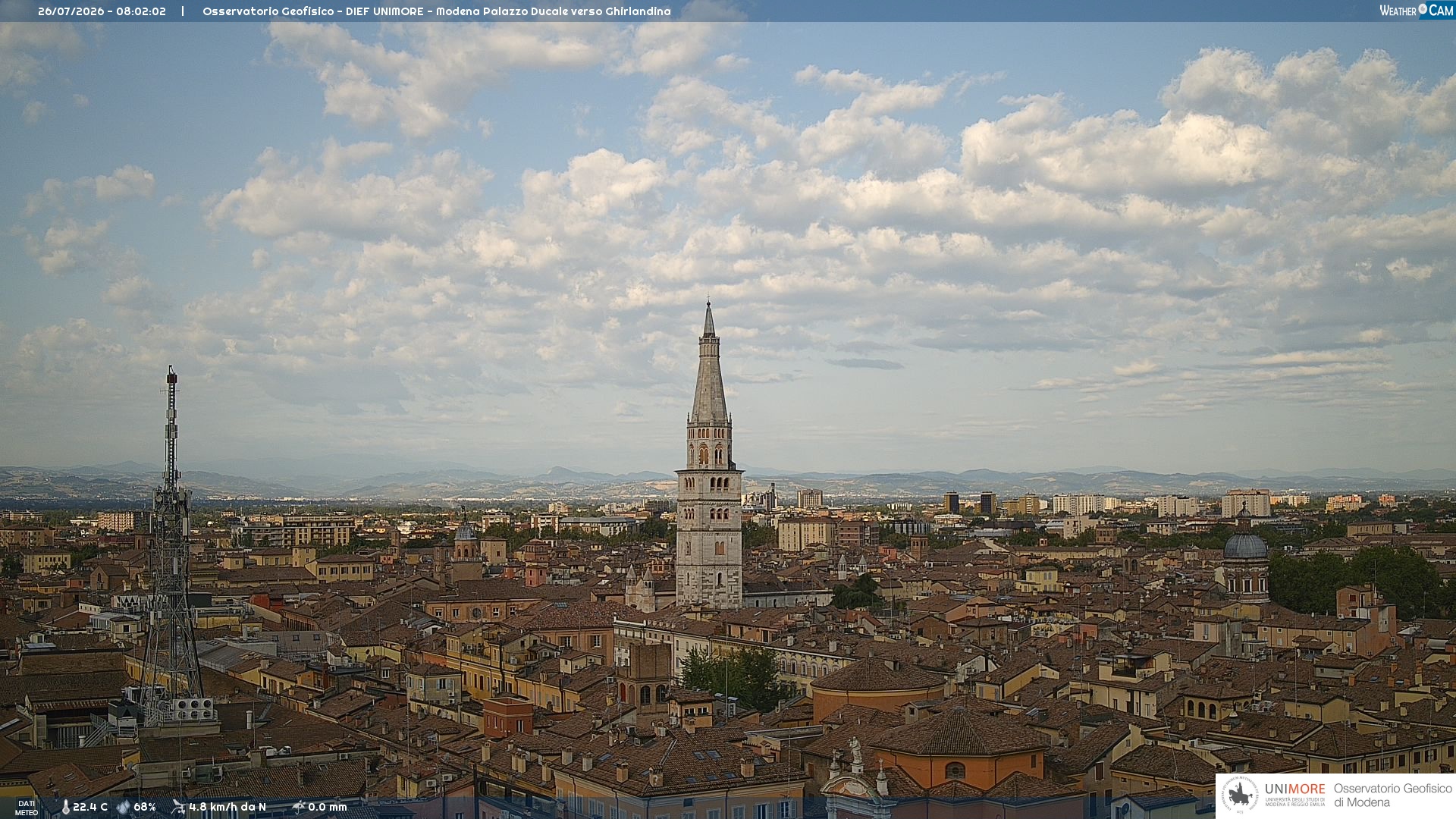Click the 22.4 C temperature reading
Image resolution: width=1456 pixels, height=819 pixels.
point(90,807)
